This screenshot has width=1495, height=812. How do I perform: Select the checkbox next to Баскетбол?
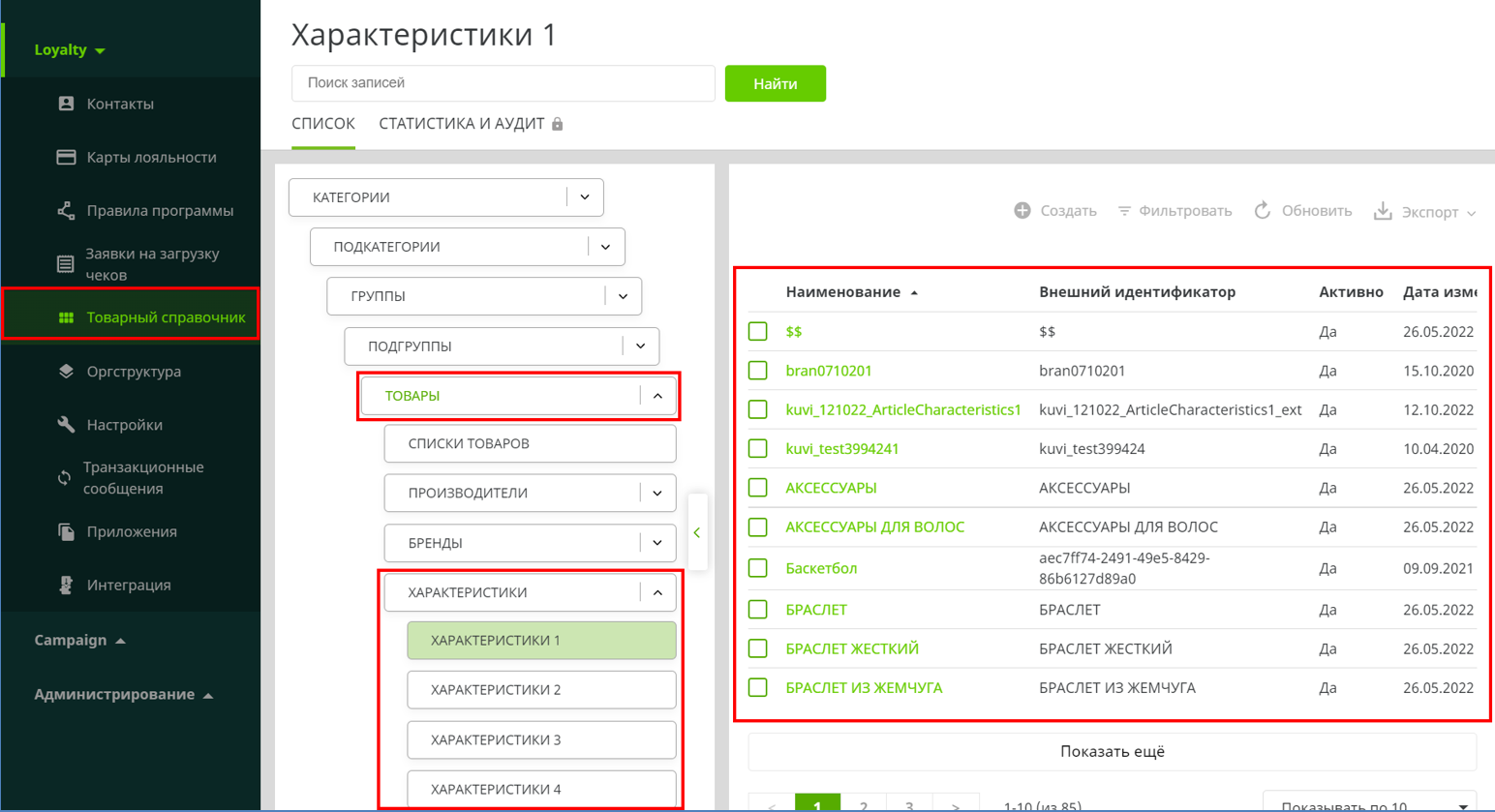click(x=758, y=568)
